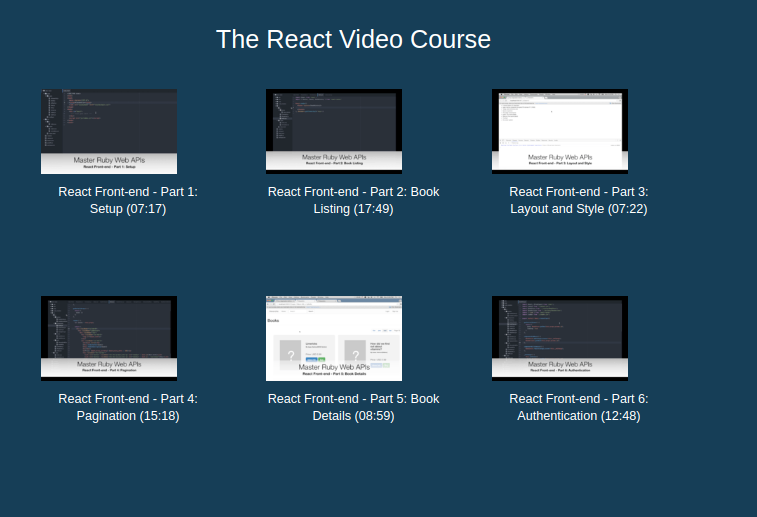Select the 'Part 2: Book Listing (17:49)' caption
This screenshot has height=517, width=757.
(x=353, y=200)
